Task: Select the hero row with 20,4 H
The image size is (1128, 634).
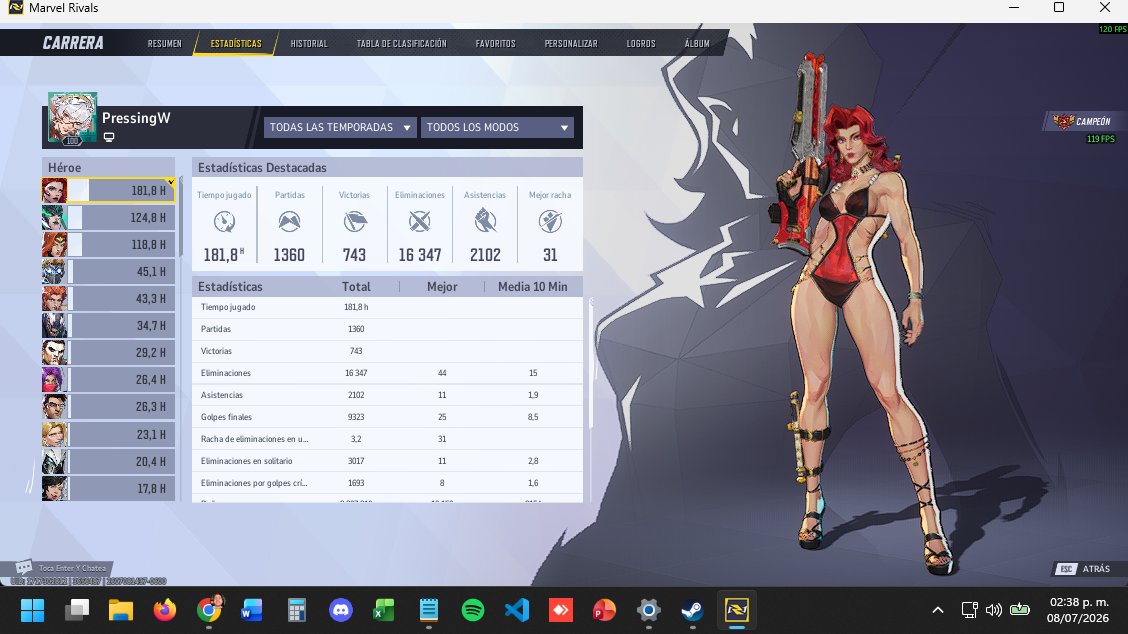Action: [109, 461]
